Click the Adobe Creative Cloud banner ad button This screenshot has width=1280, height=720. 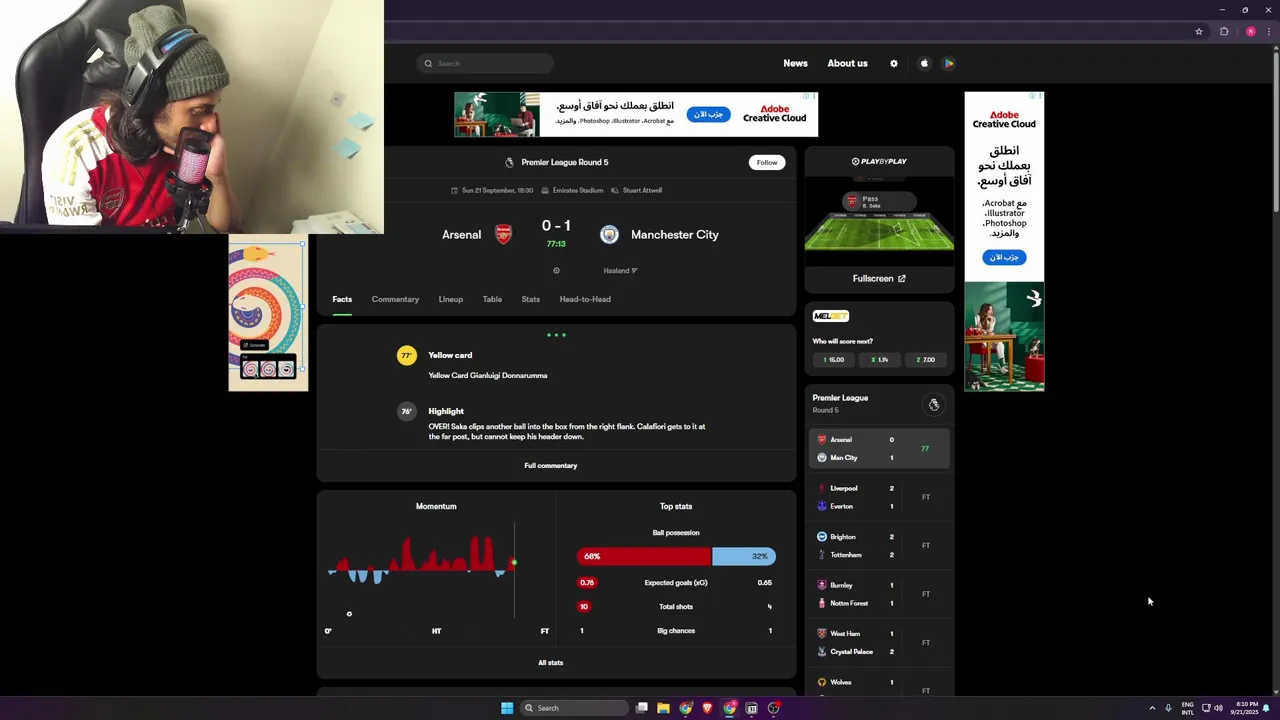(x=708, y=114)
